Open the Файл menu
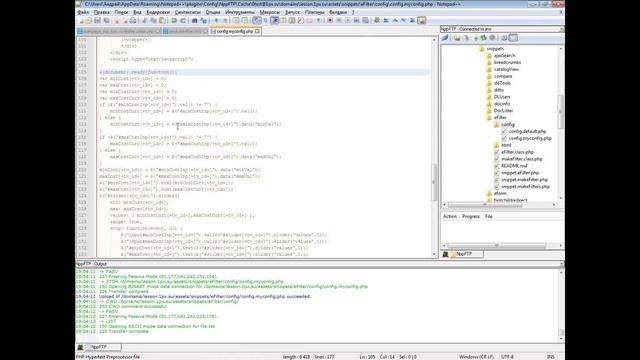Screen dimensions: 640x360 tap(83, 12)
